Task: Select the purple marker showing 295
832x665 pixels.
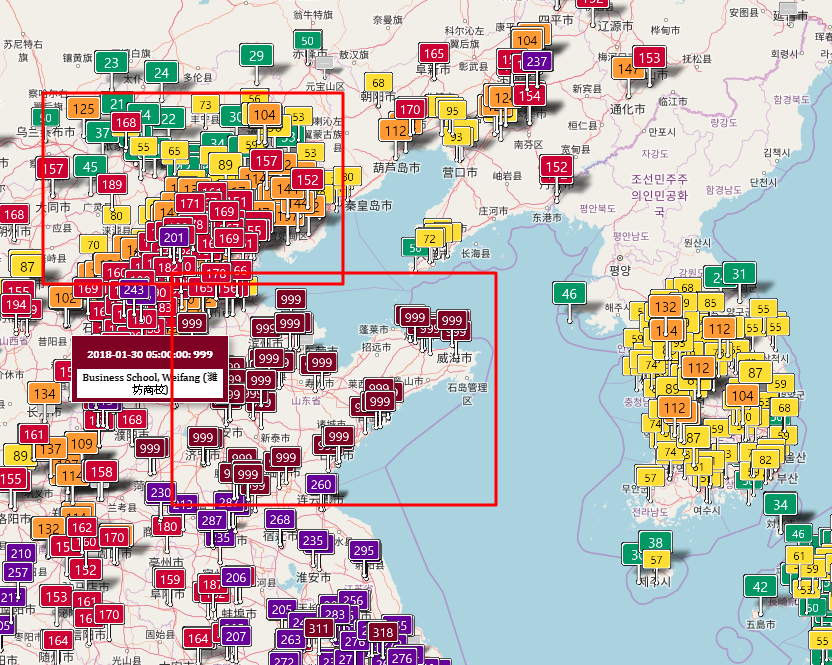Action: coord(363,551)
